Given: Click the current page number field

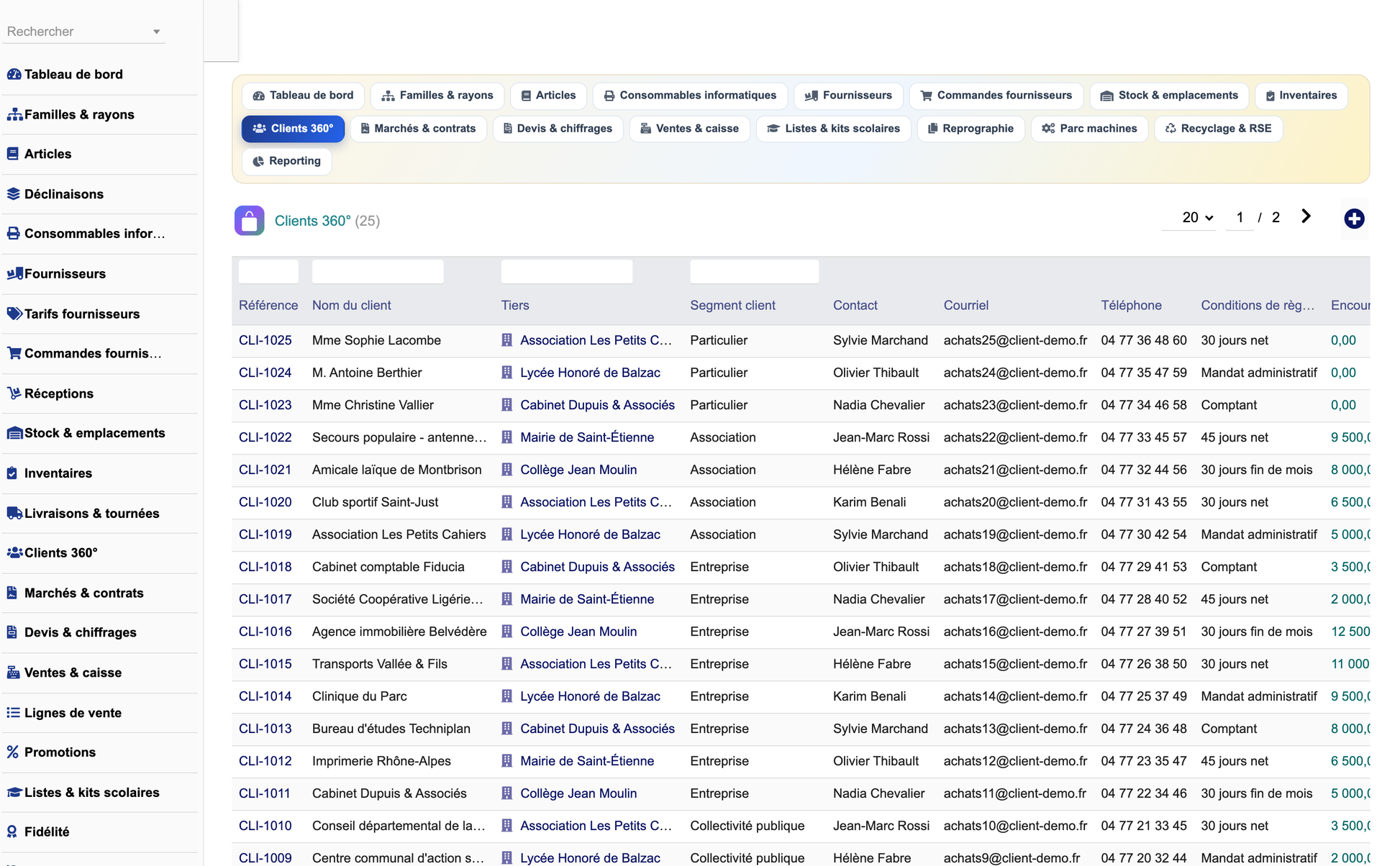Looking at the screenshot, I should click(1240, 217).
